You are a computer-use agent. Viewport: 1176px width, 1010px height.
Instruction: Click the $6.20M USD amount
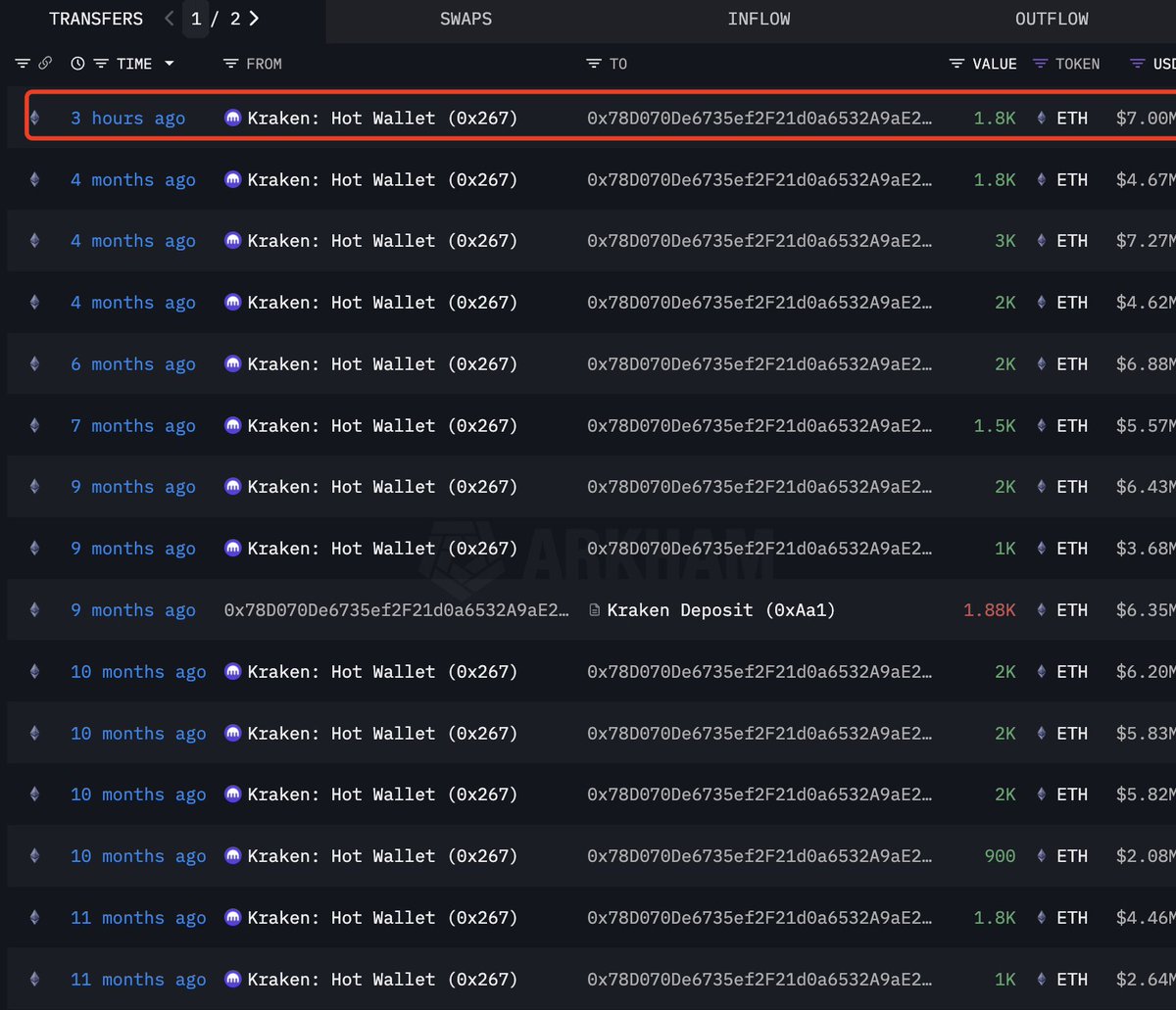1145,672
